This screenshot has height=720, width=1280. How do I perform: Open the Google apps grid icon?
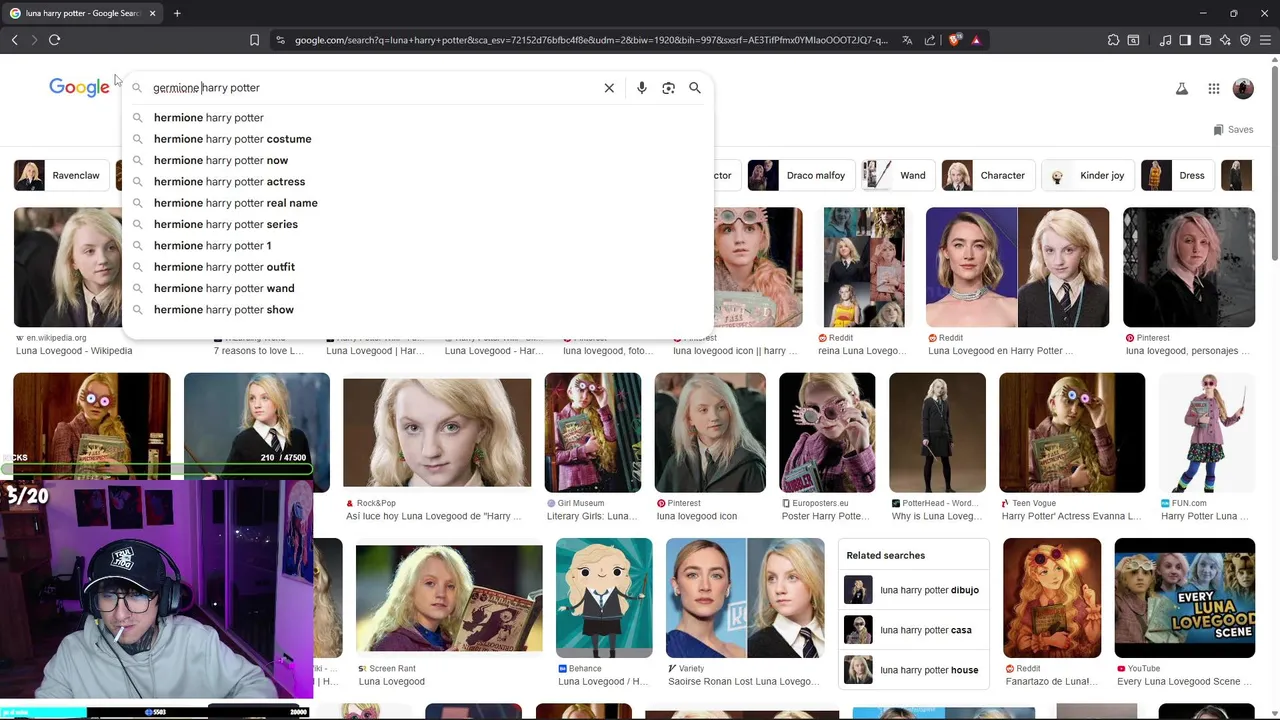point(1213,89)
